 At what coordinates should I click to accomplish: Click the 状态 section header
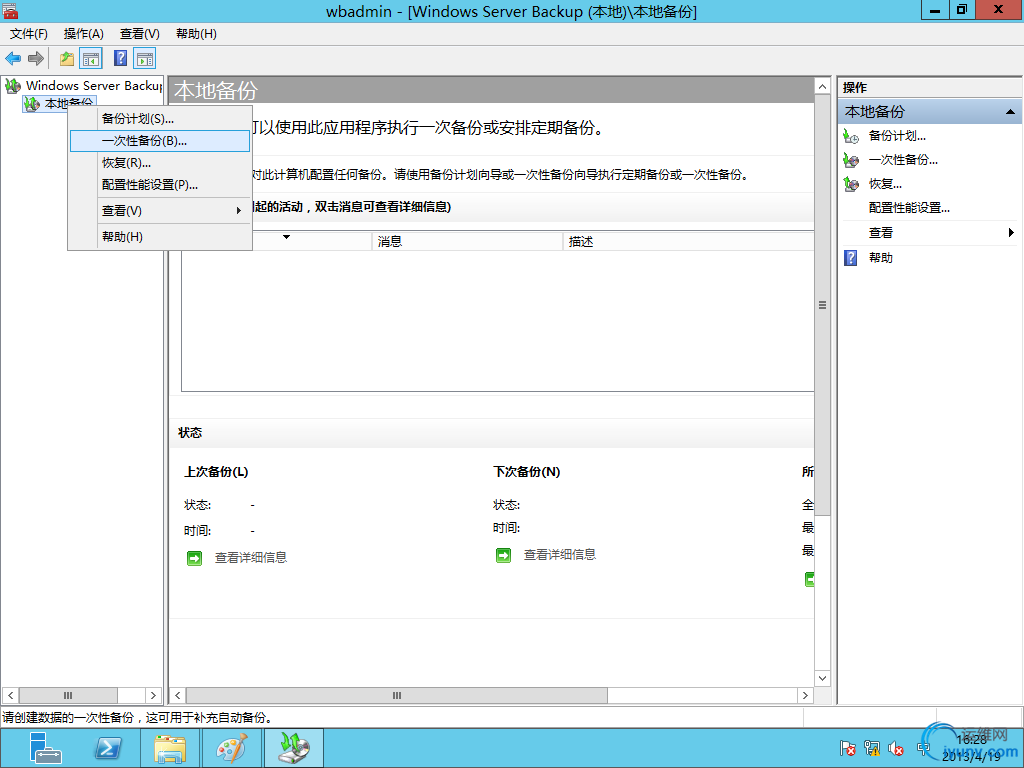[190, 433]
